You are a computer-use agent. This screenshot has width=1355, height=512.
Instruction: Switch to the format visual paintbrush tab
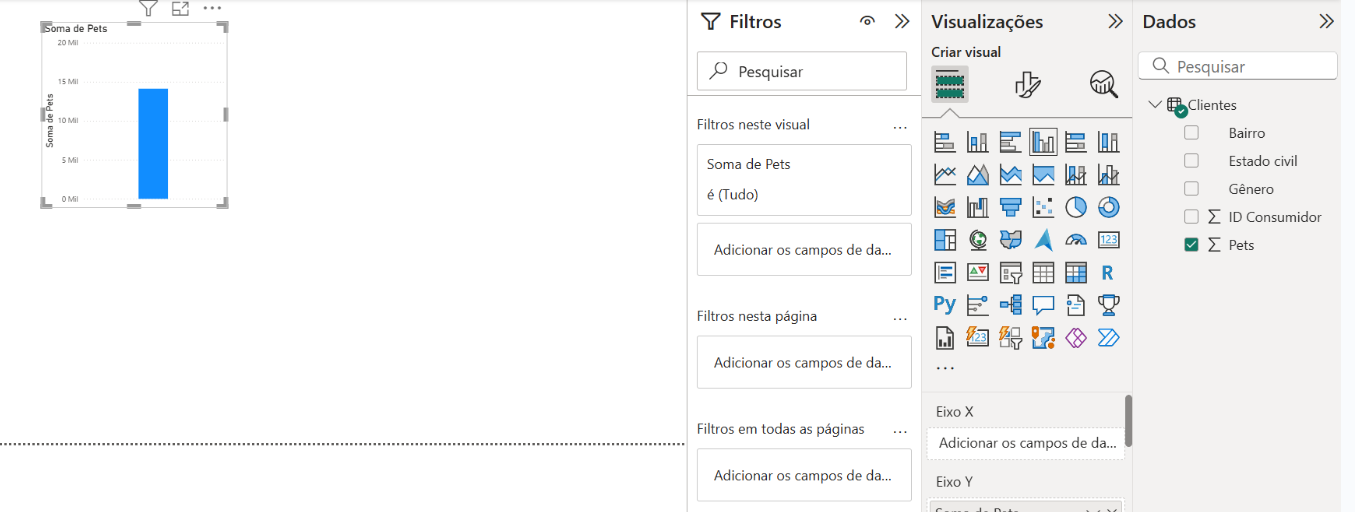pos(1027,84)
